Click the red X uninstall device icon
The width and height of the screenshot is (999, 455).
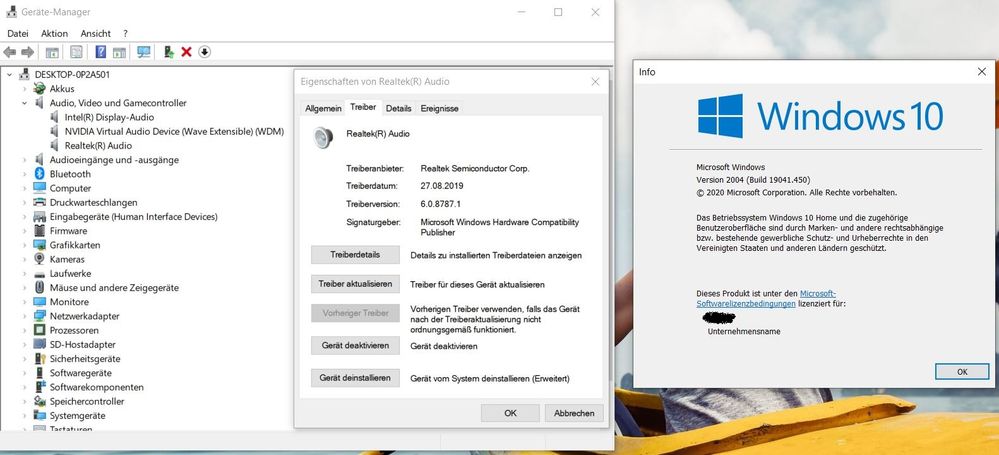click(186, 52)
